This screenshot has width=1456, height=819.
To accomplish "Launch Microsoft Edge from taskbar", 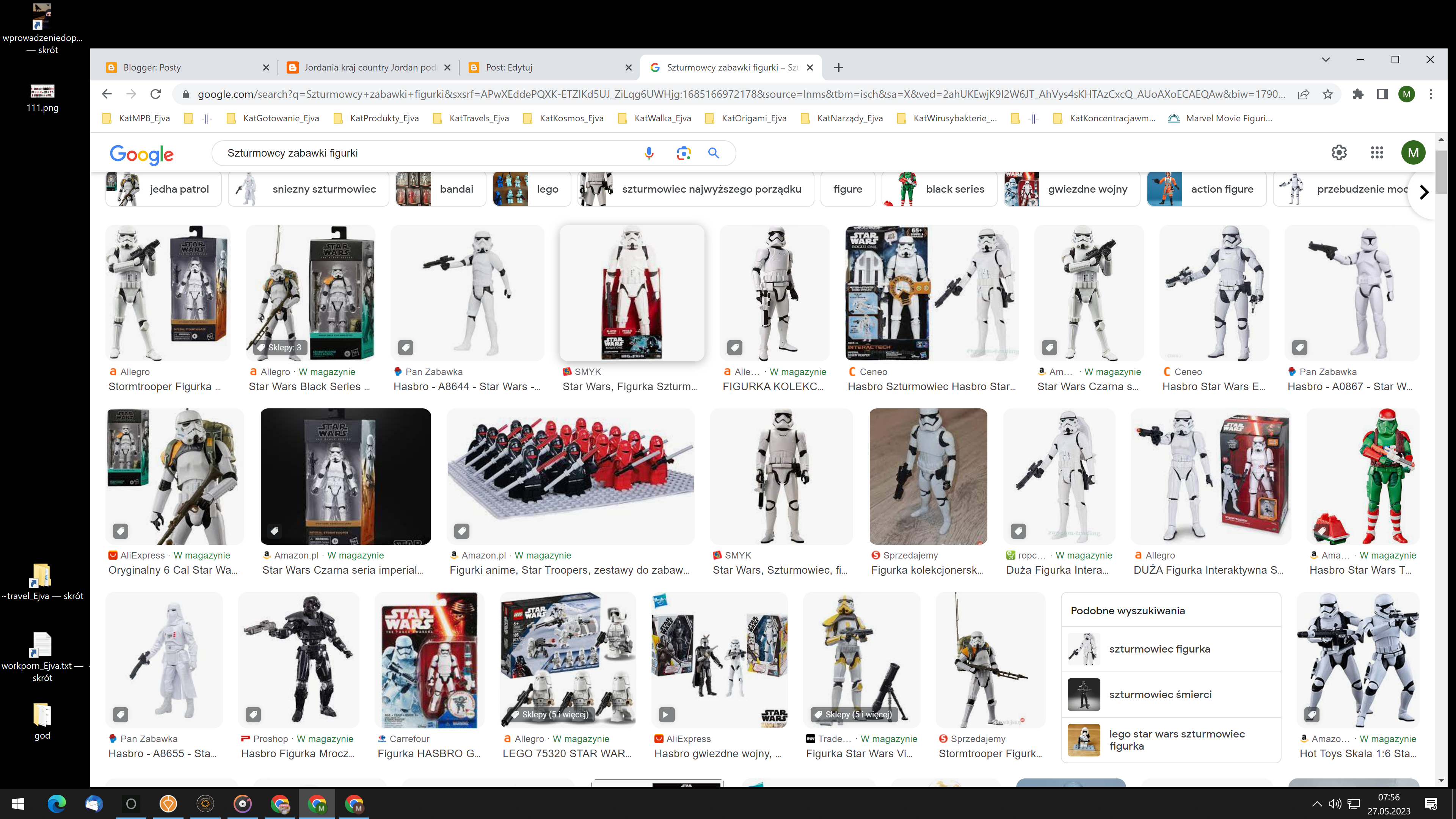I will [x=56, y=804].
